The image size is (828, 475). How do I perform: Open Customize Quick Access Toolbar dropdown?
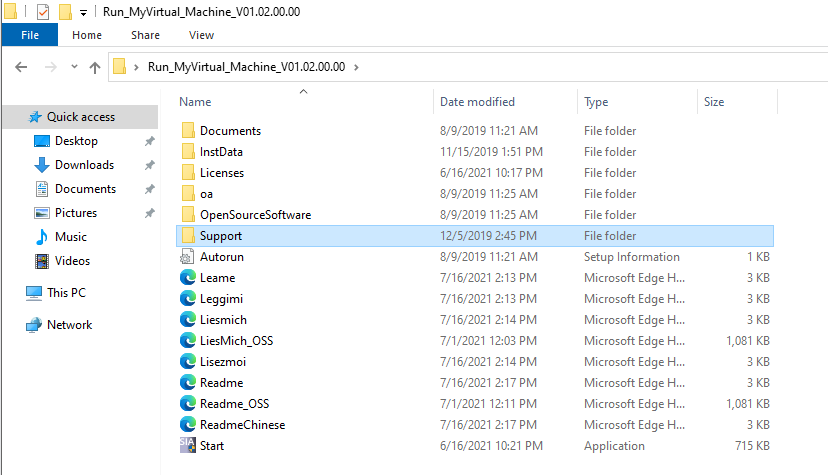(83, 13)
